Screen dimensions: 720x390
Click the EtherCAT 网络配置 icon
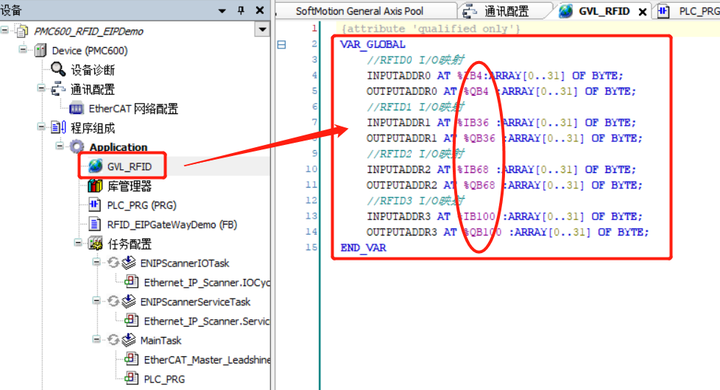[76, 108]
